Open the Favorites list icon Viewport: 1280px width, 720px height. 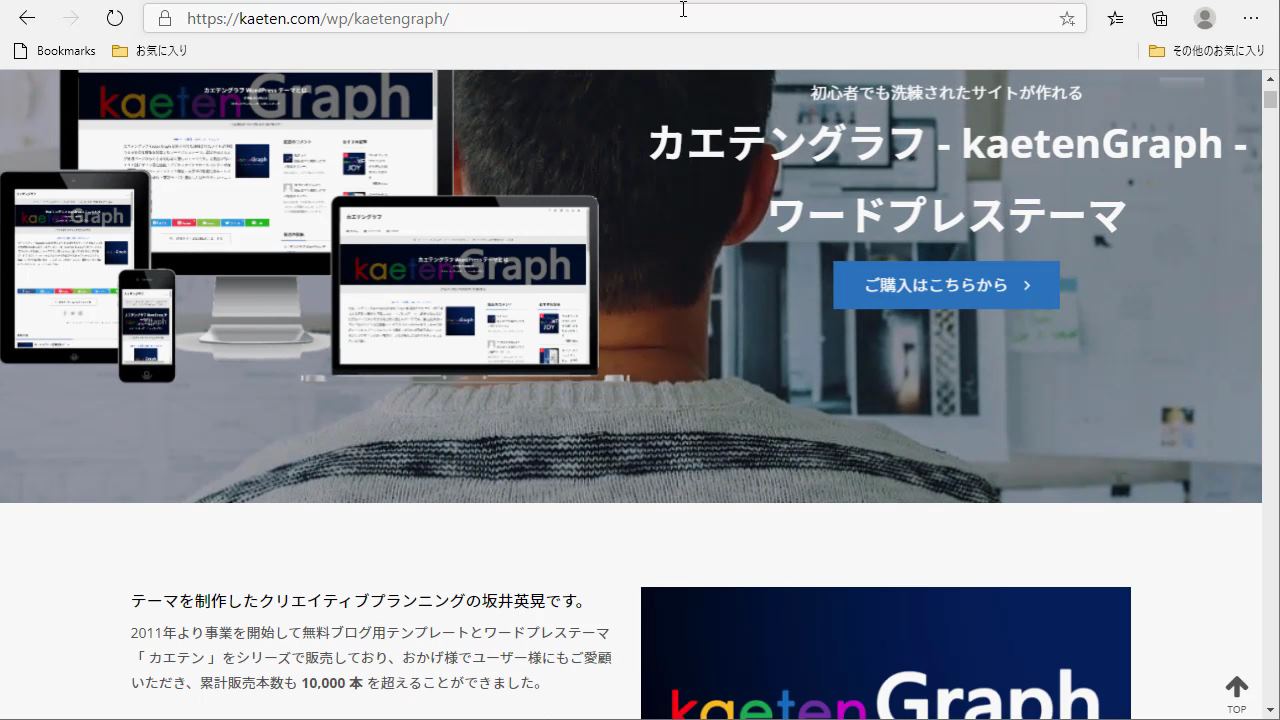[1116, 18]
